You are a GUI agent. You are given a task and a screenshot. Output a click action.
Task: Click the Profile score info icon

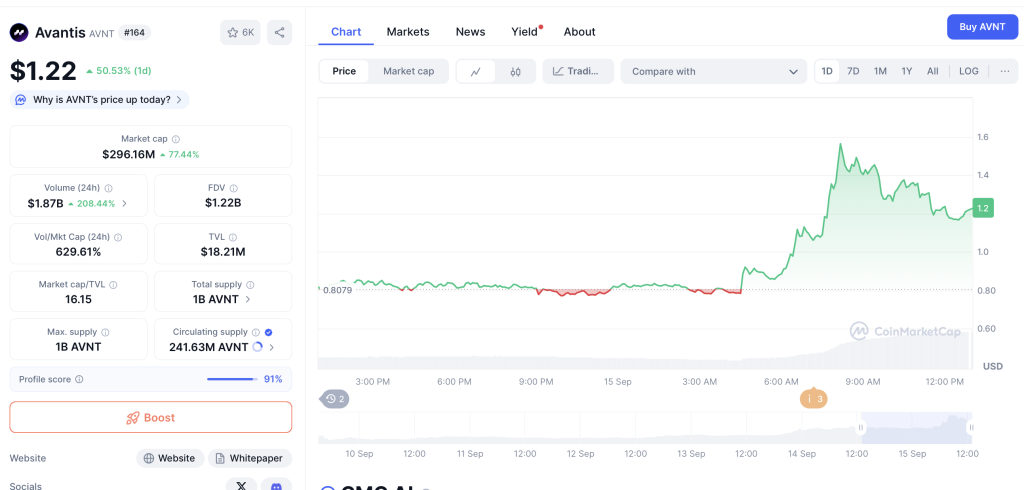pos(79,379)
